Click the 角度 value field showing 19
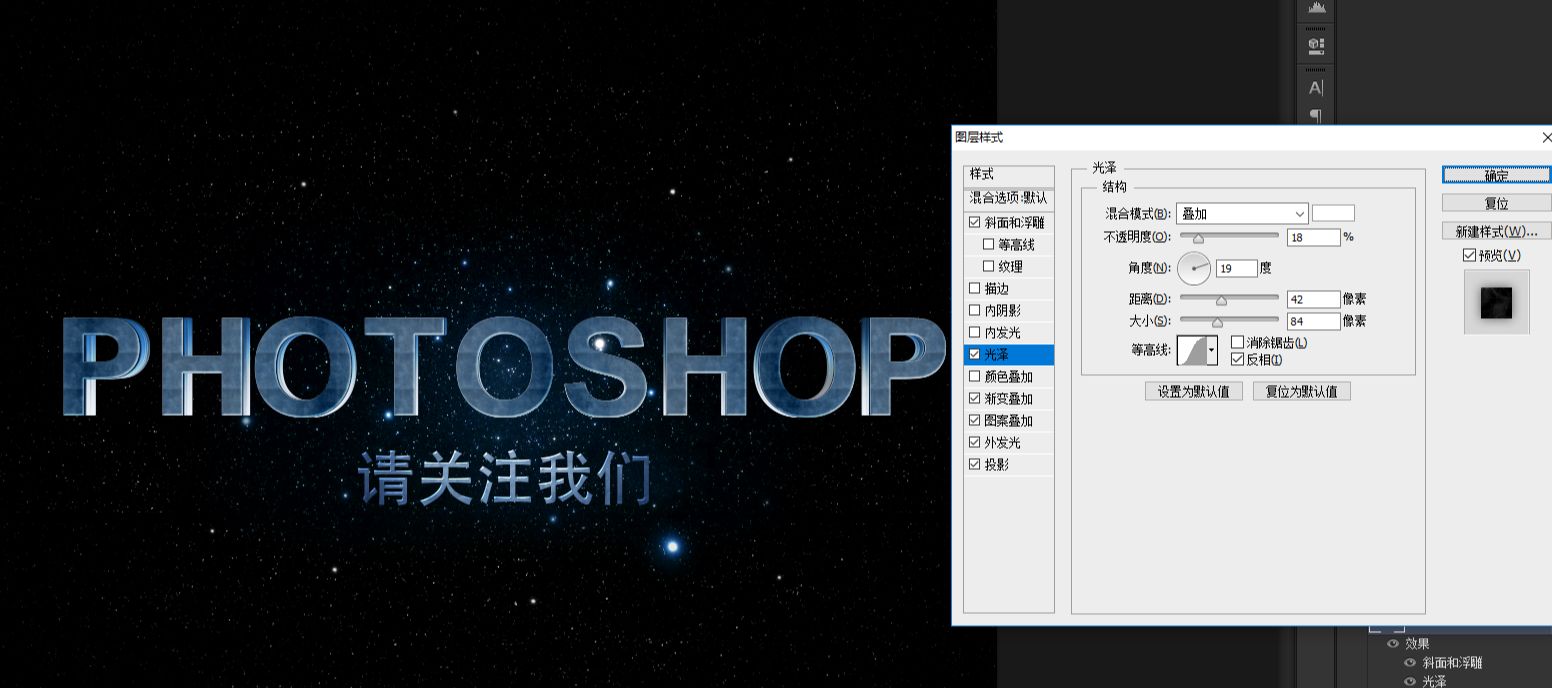This screenshot has width=1552, height=688. [1237, 268]
